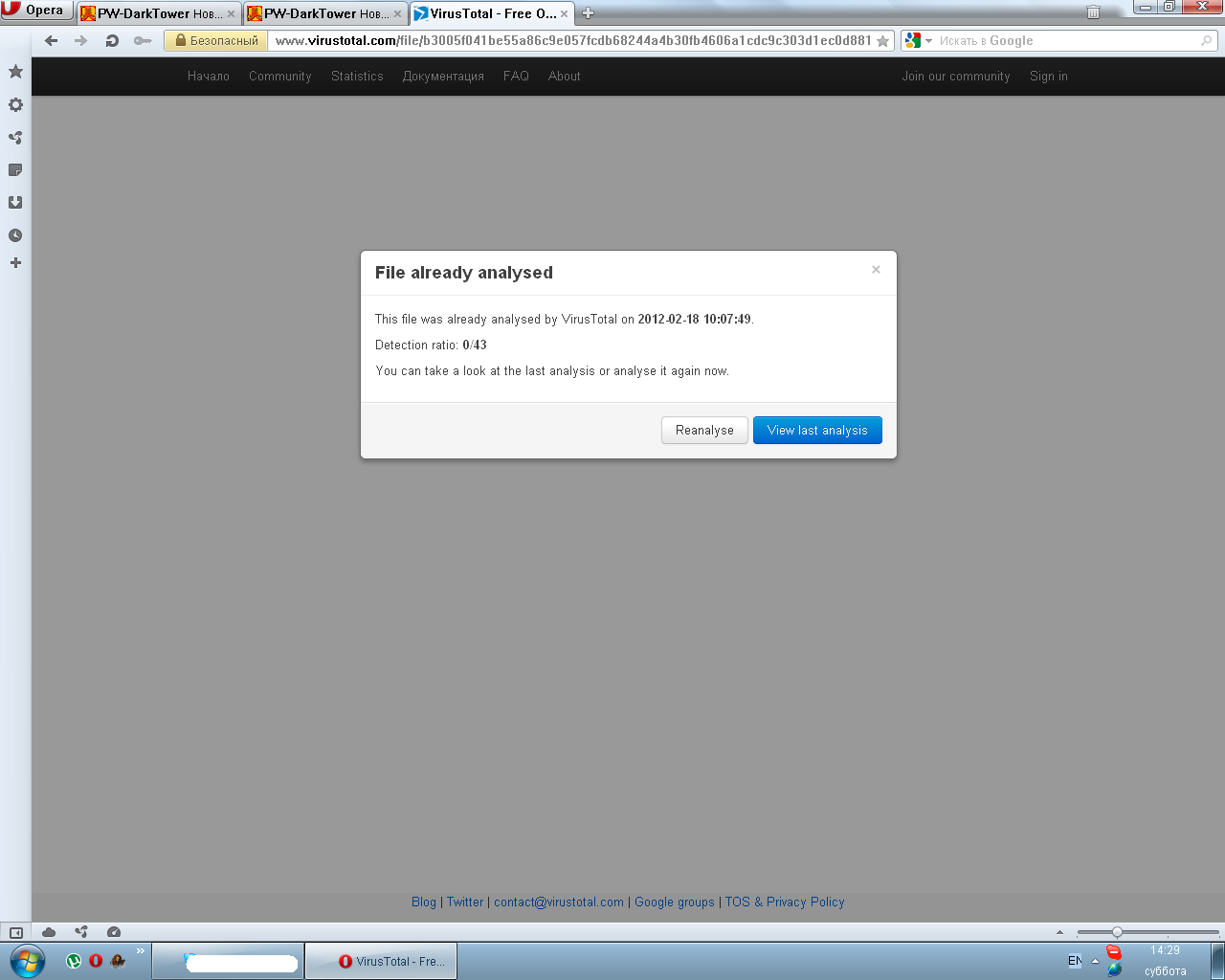The image size is (1225, 980).
Task: Expand the quick launch overflow chevron
Action: [140, 950]
